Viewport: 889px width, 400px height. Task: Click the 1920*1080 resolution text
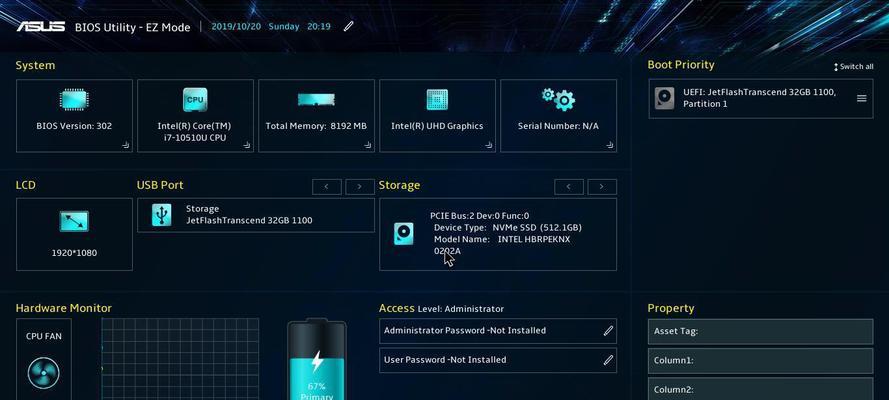click(x=74, y=253)
